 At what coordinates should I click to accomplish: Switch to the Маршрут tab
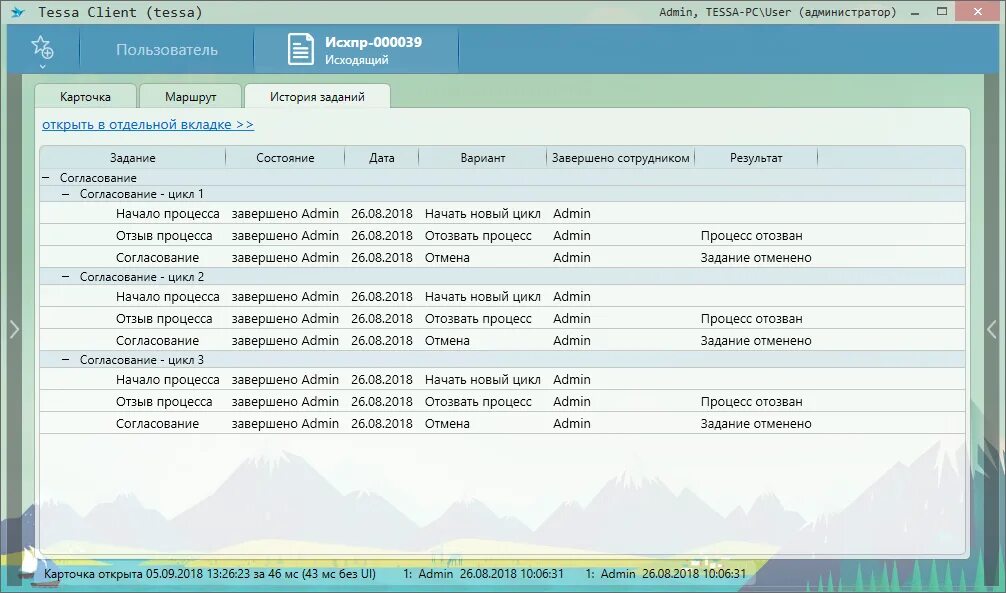[x=191, y=97]
